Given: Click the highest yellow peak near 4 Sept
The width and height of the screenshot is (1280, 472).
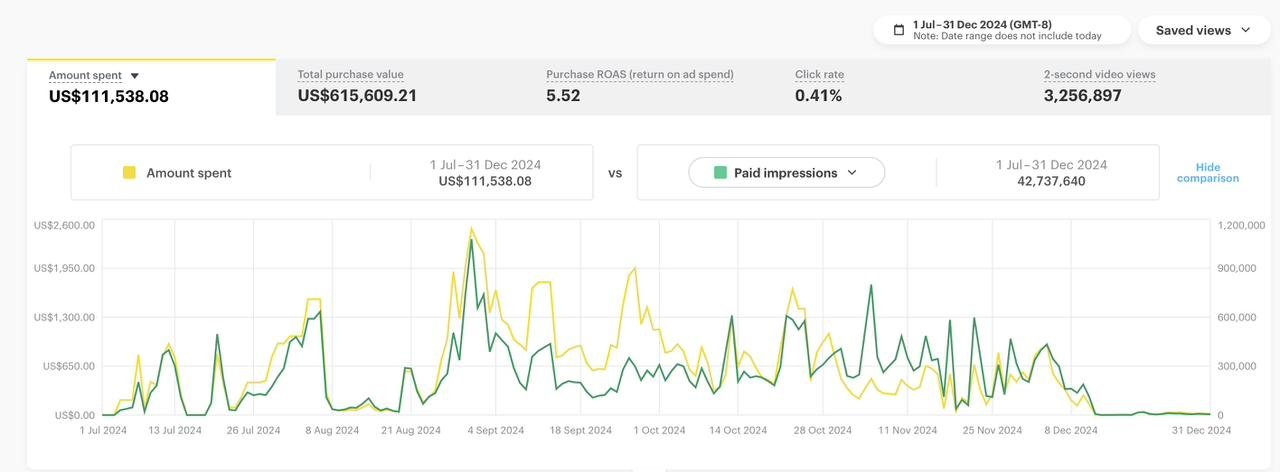Looking at the screenshot, I should click(471, 228).
